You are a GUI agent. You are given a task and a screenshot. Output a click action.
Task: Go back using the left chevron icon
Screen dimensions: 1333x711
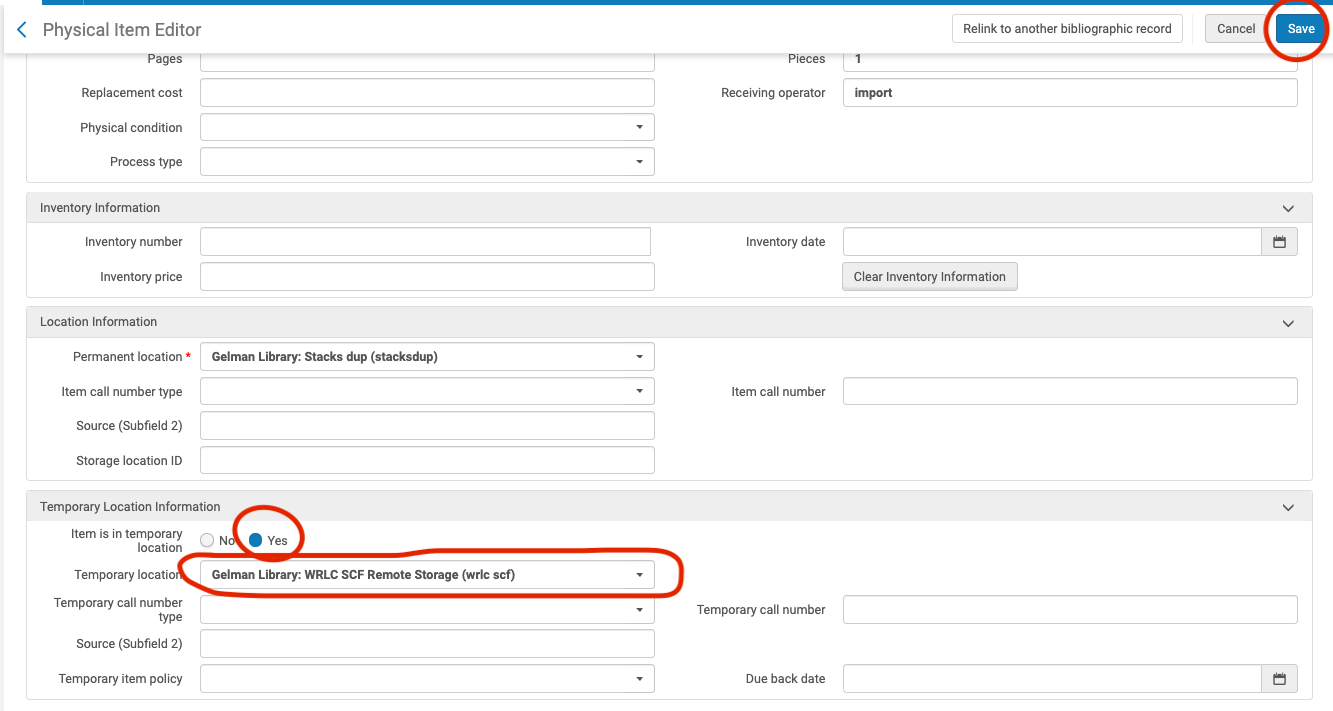click(22, 30)
